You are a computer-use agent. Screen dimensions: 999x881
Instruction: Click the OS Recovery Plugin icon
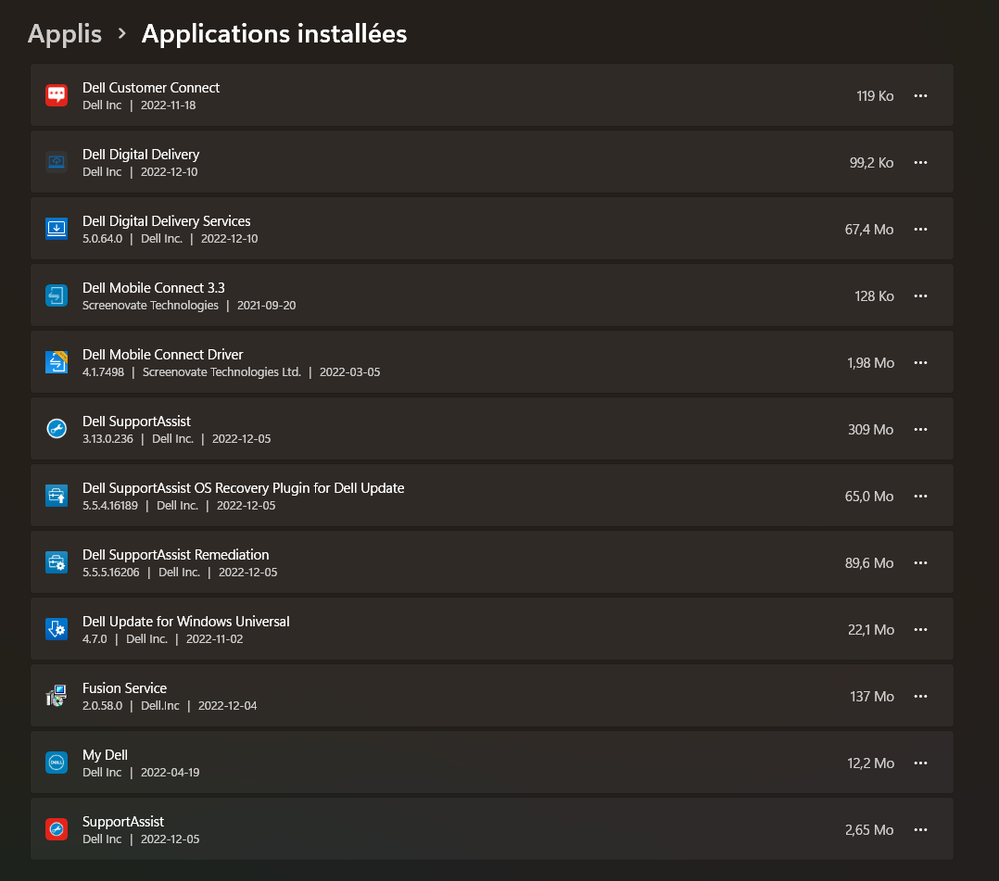pyautogui.click(x=57, y=496)
